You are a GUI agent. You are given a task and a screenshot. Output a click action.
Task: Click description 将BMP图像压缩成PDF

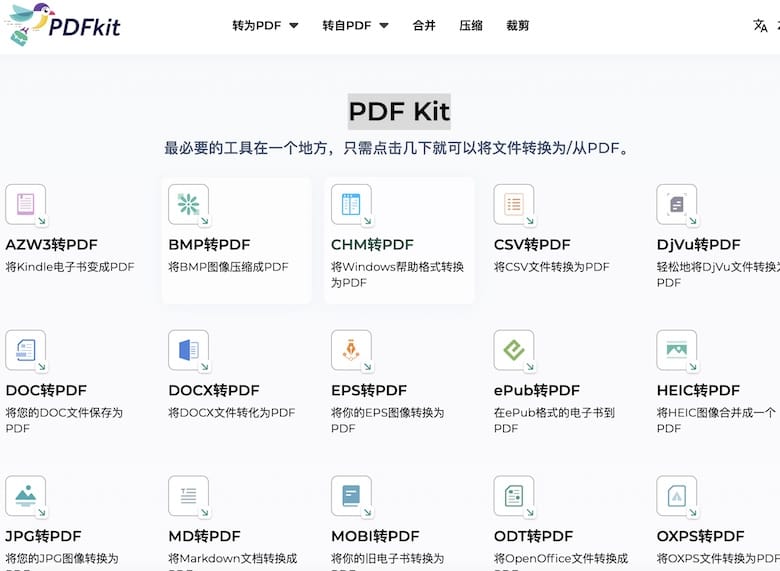pos(228,267)
